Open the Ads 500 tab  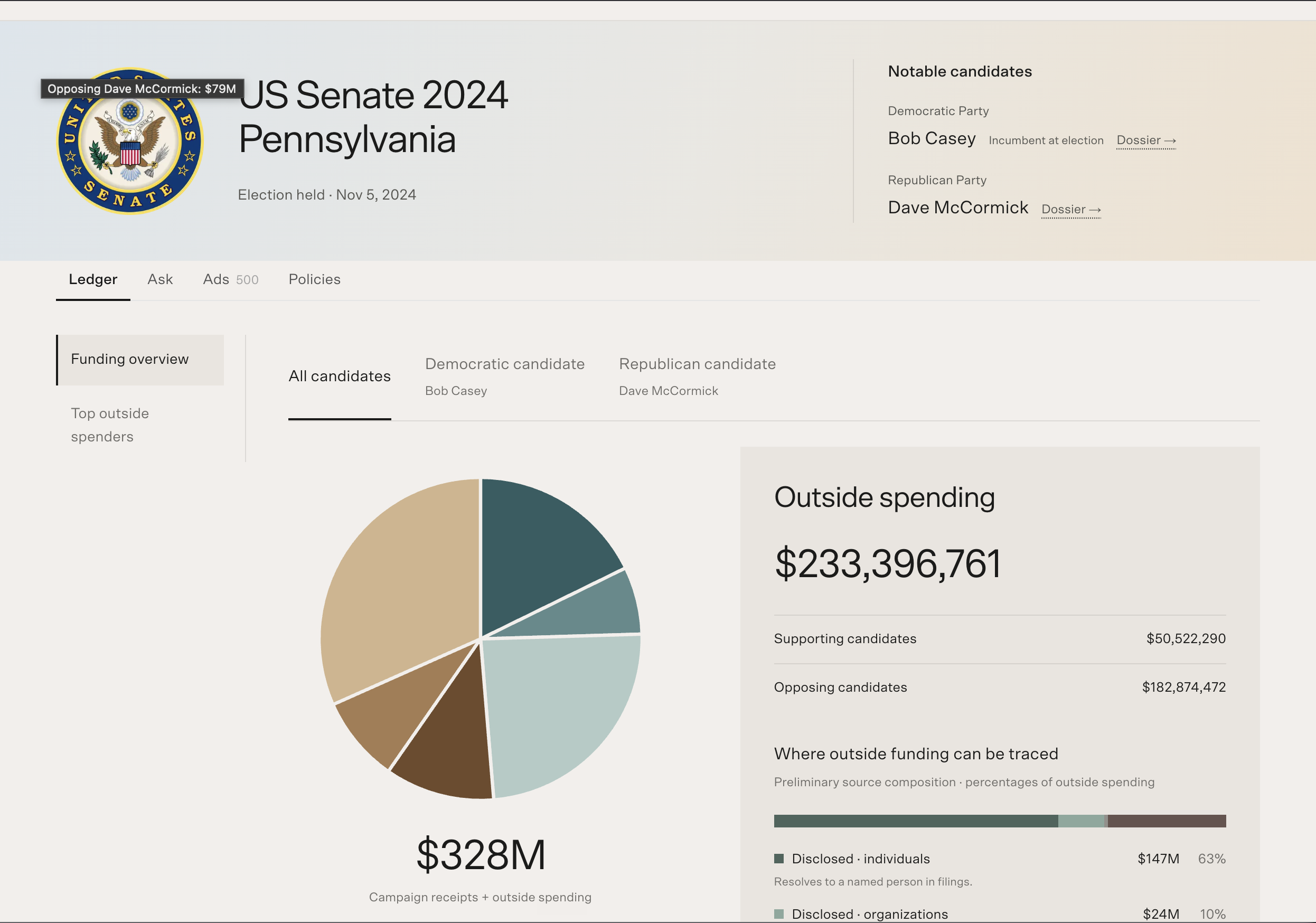[230, 279]
